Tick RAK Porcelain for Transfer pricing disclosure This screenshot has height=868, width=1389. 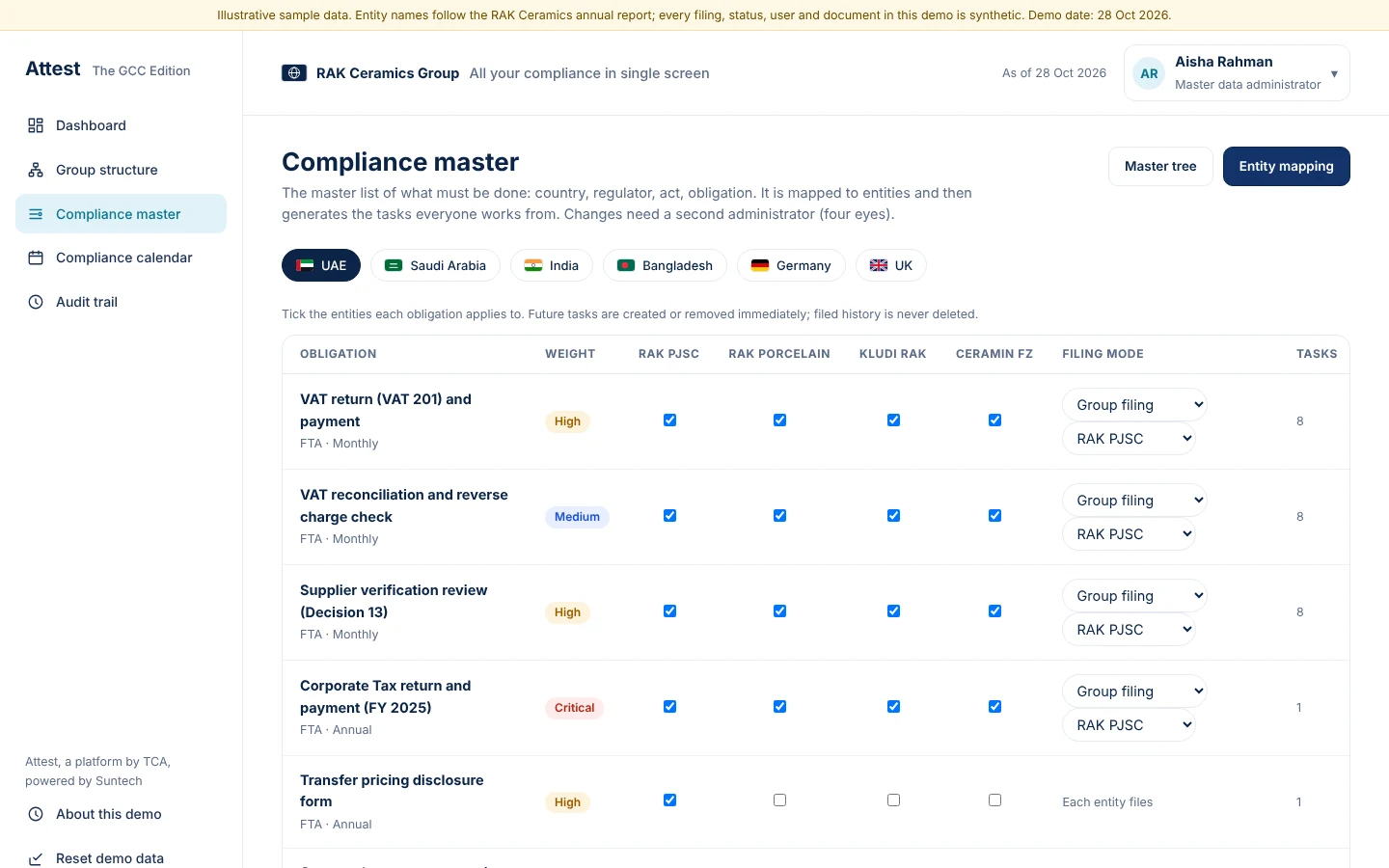click(x=779, y=800)
